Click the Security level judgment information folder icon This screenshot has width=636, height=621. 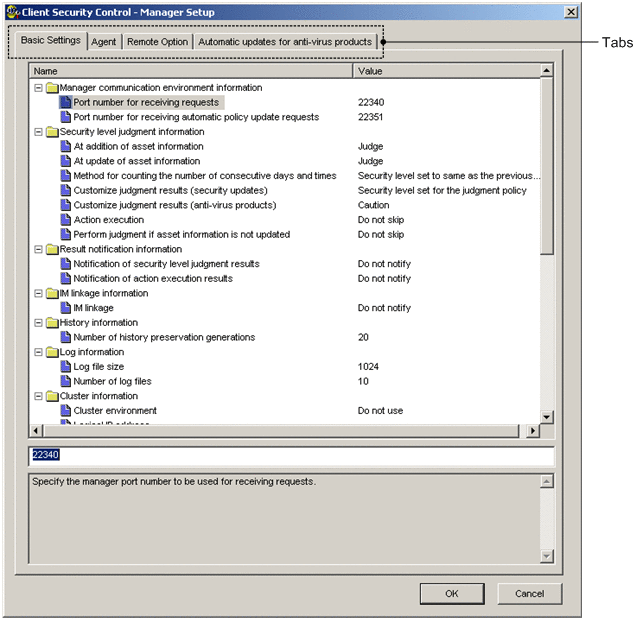click(x=52, y=132)
